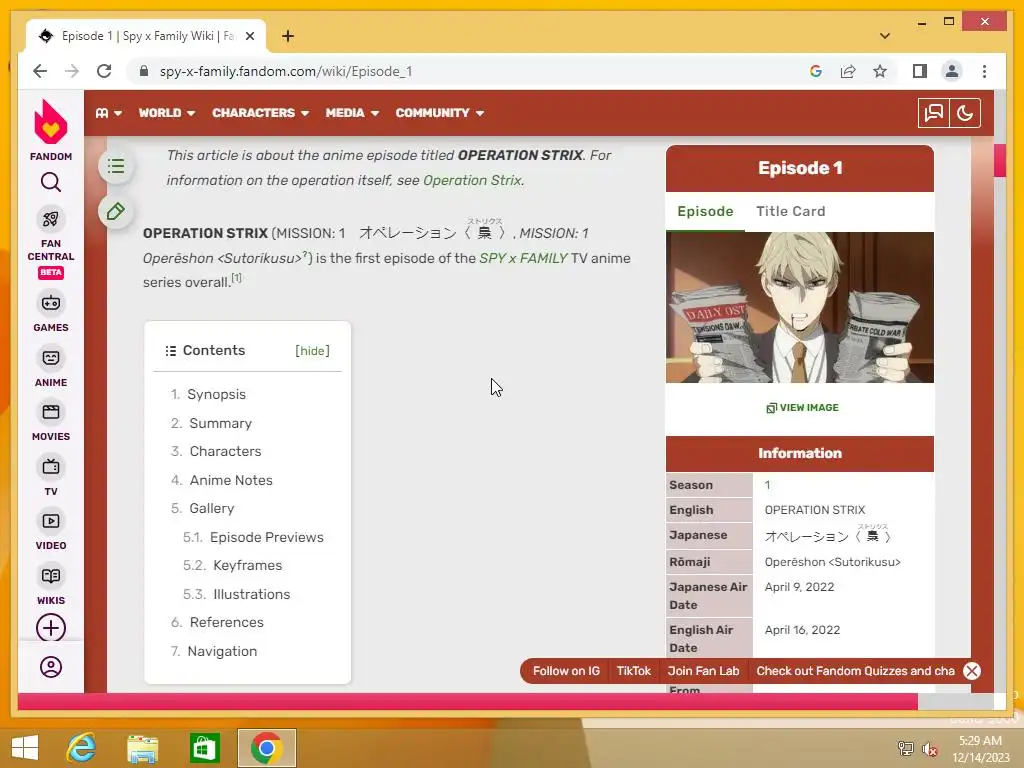
Task: Collapse contents with [hide] link
Action: pos(312,351)
